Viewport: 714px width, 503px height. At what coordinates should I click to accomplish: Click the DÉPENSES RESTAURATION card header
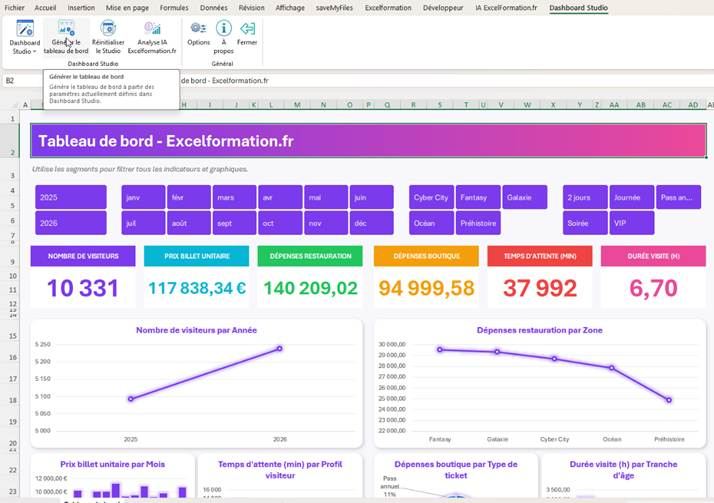point(310,256)
